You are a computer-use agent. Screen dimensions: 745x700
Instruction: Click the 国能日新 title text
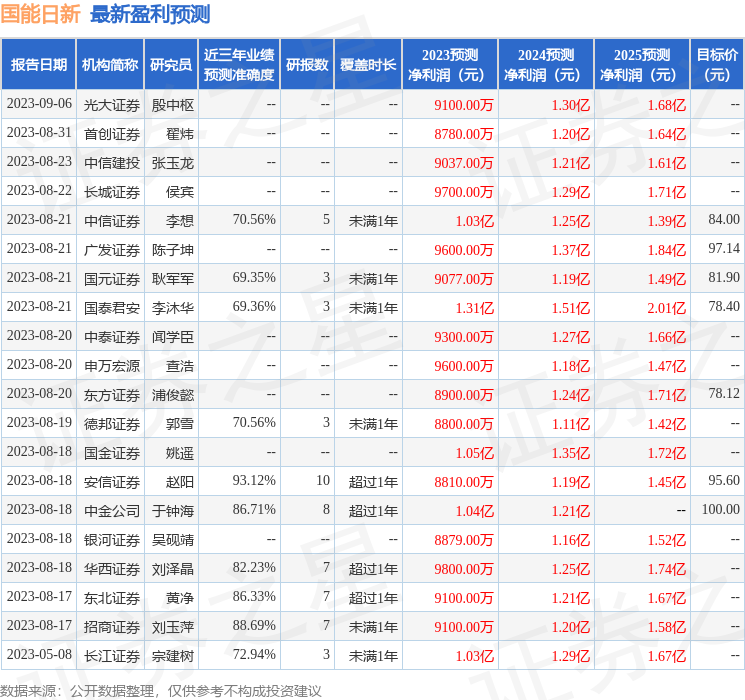(x=40, y=14)
